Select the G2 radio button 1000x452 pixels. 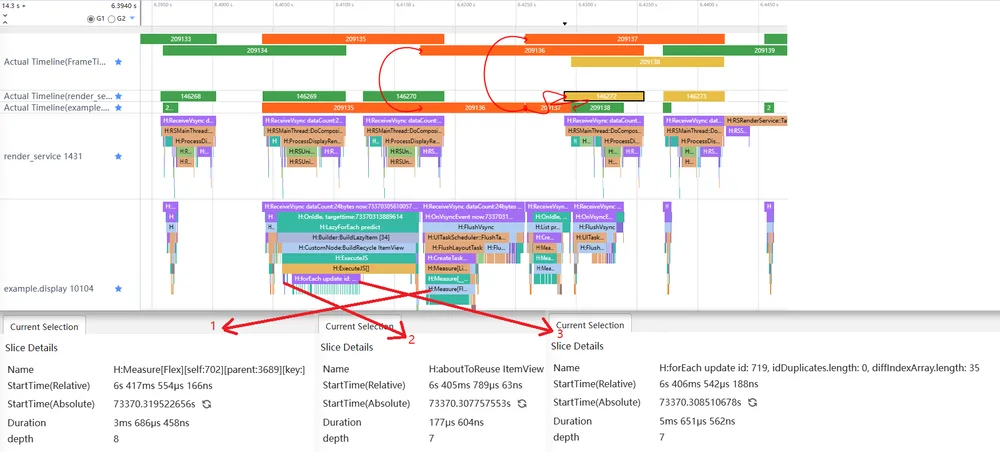[112, 19]
